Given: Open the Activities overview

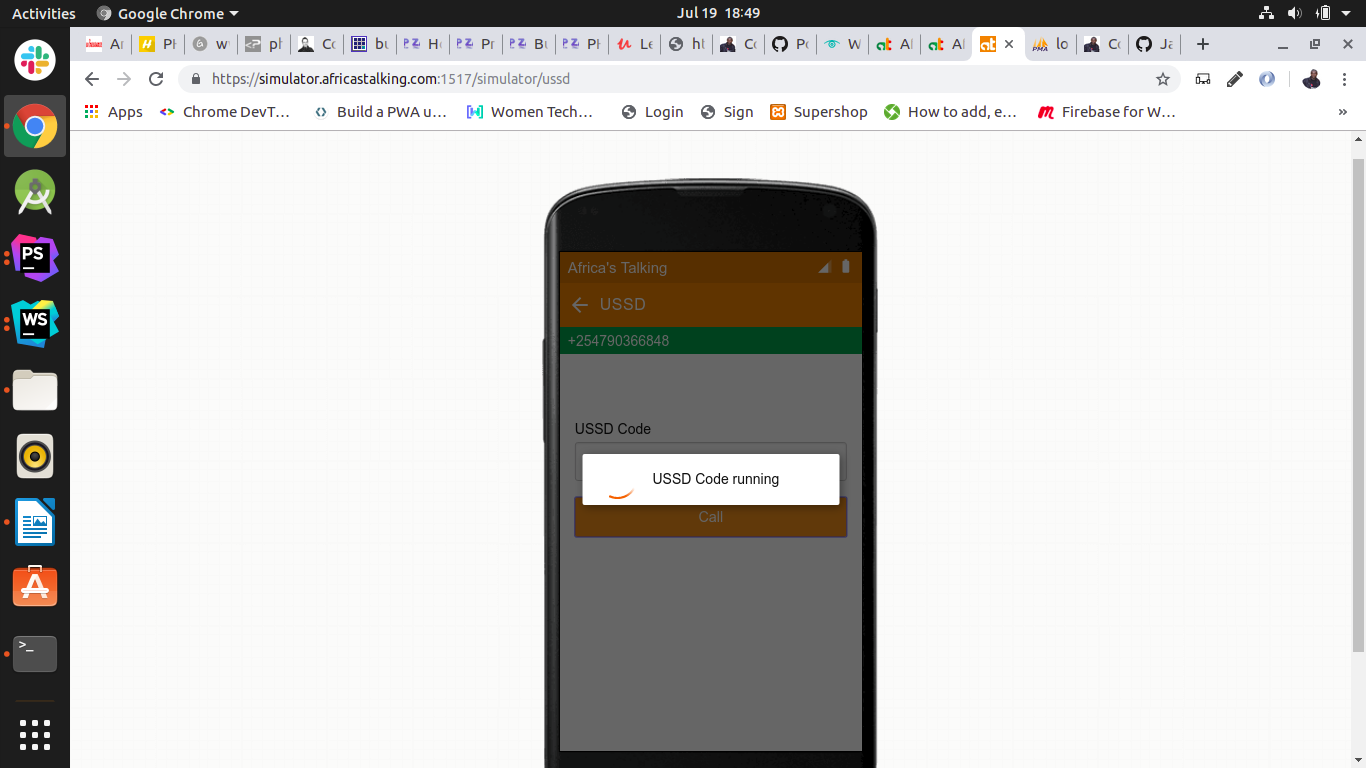Looking at the screenshot, I should 43,14.
